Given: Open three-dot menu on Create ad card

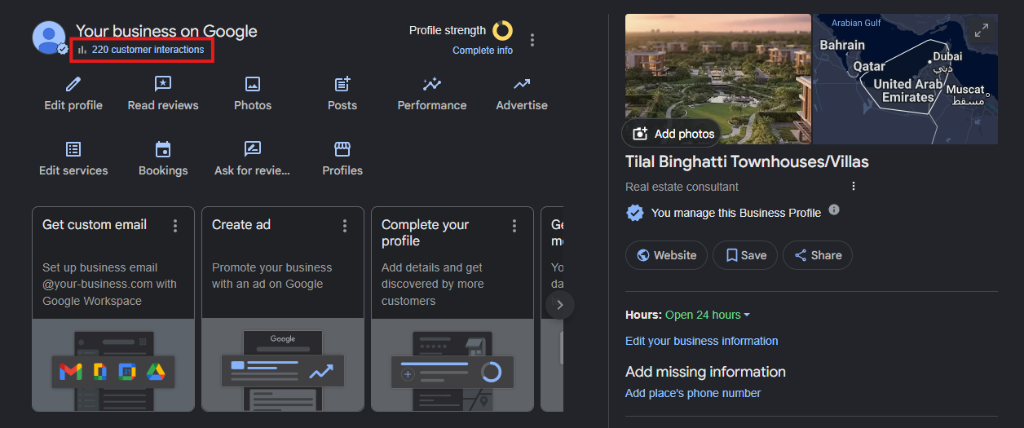Looking at the screenshot, I should pyautogui.click(x=345, y=225).
